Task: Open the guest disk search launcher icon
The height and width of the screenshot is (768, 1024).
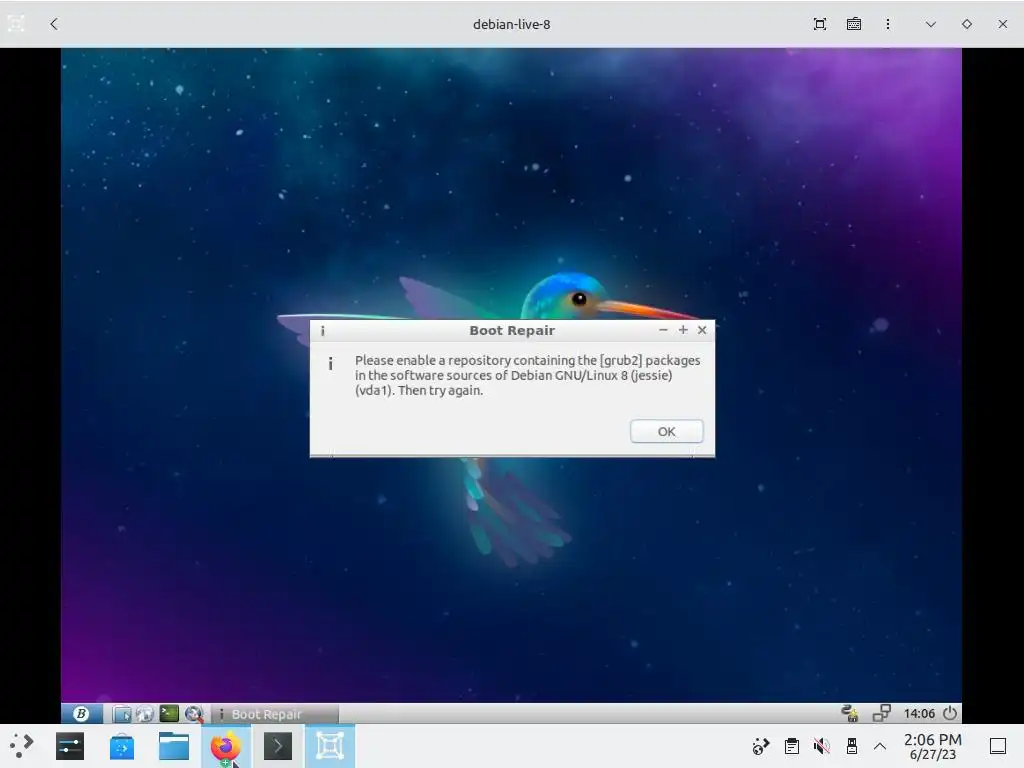Action: pyautogui.click(x=193, y=714)
